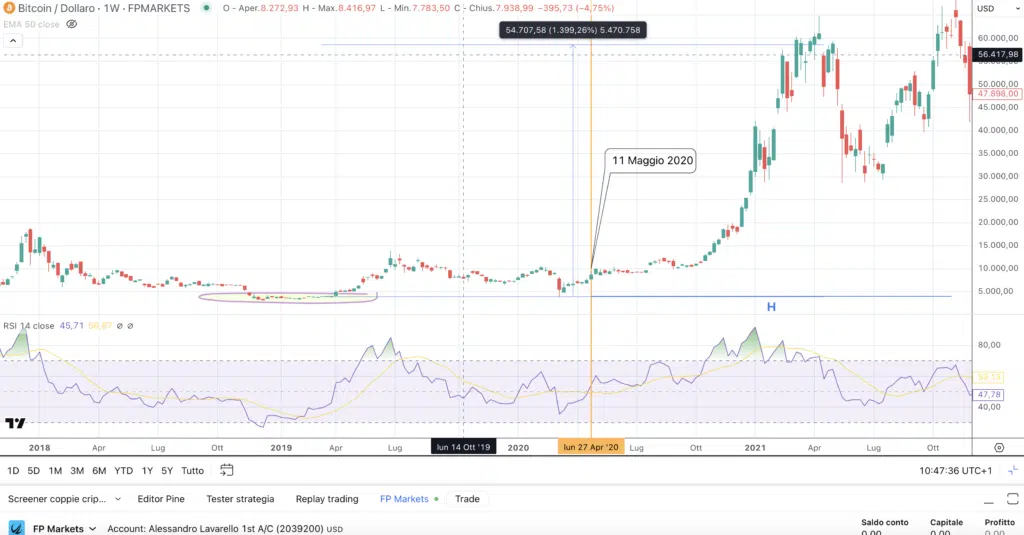Image resolution: width=1024 pixels, height=535 pixels.
Task: Set time range to 1D
Action: tap(13, 470)
